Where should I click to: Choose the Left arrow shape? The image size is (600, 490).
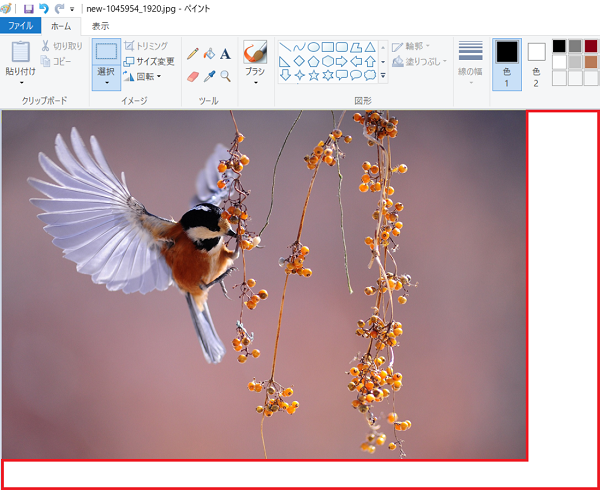tap(356, 61)
